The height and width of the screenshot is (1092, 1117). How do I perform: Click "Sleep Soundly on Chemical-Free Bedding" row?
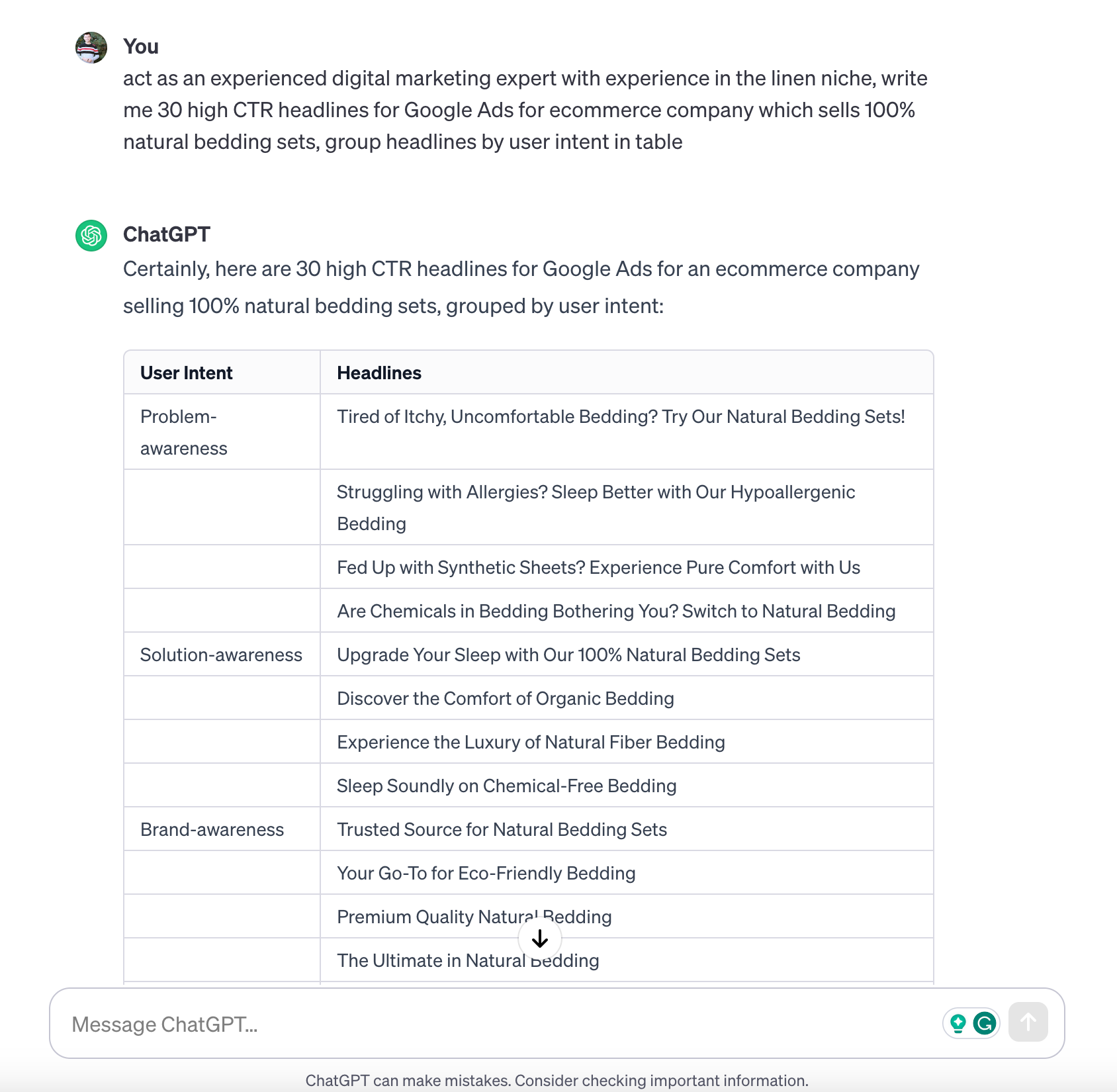pos(506,786)
